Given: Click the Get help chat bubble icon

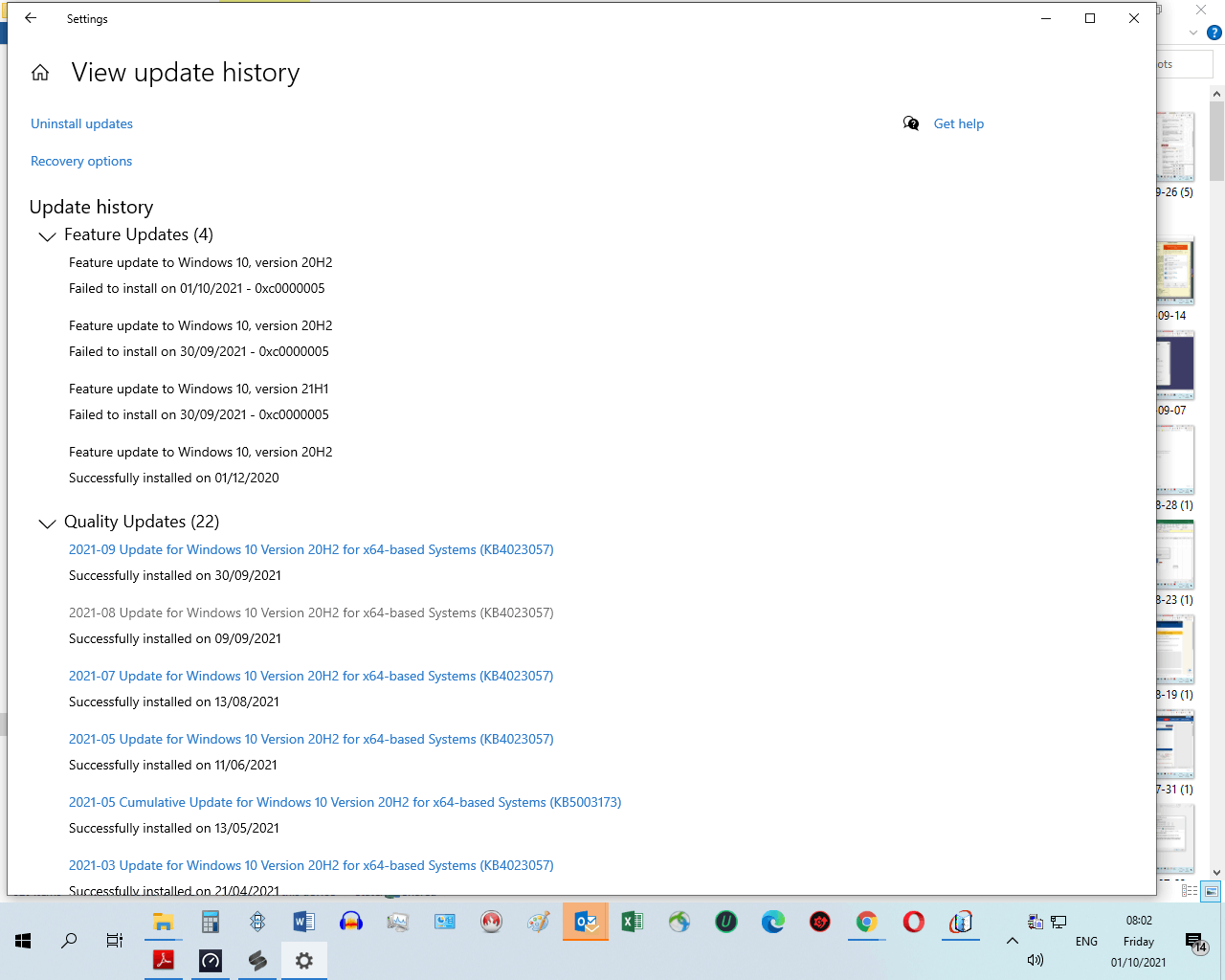Looking at the screenshot, I should (911, 123).
